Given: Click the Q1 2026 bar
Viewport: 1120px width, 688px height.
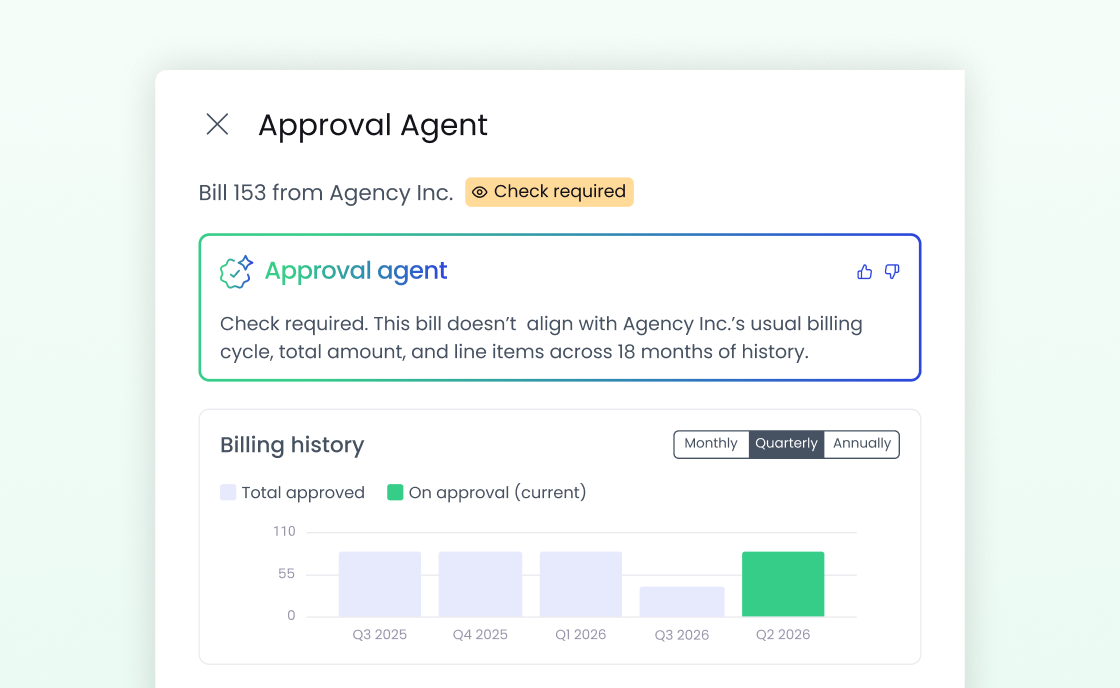Looking at the screenshot, I should click(581, 584).
